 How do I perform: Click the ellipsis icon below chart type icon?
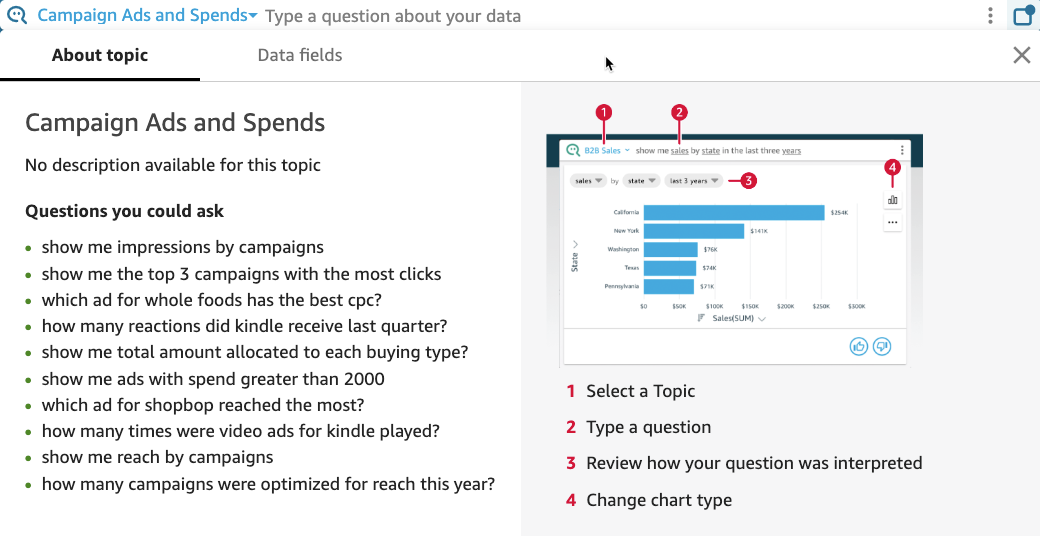click(x=892, y=222)
